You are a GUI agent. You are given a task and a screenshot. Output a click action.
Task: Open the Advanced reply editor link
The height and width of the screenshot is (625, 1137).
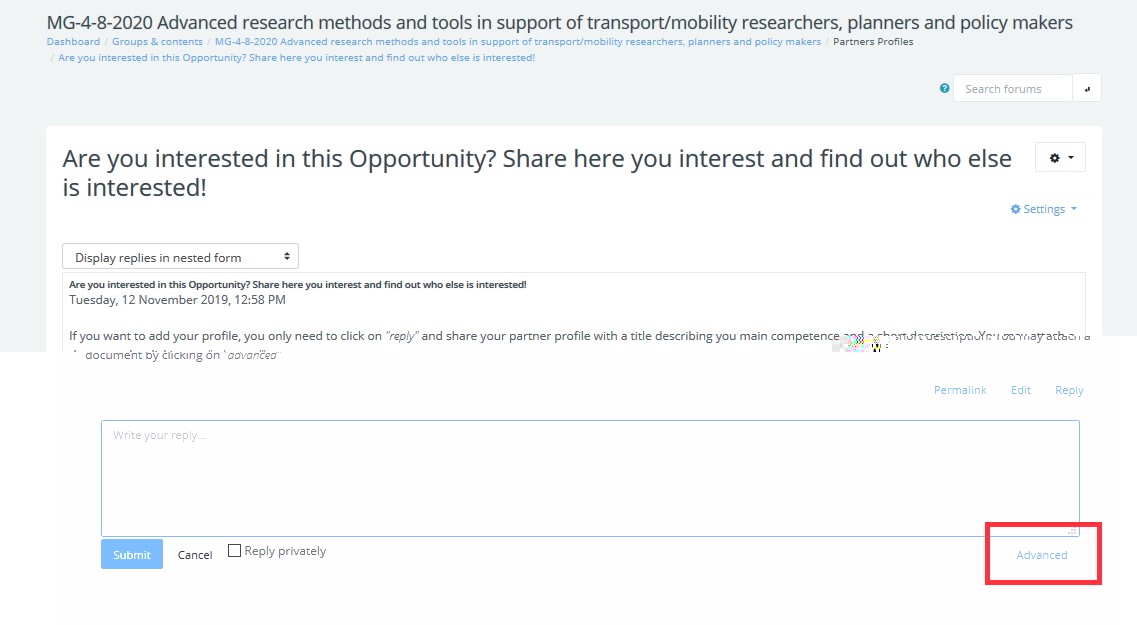point(1042,555)
